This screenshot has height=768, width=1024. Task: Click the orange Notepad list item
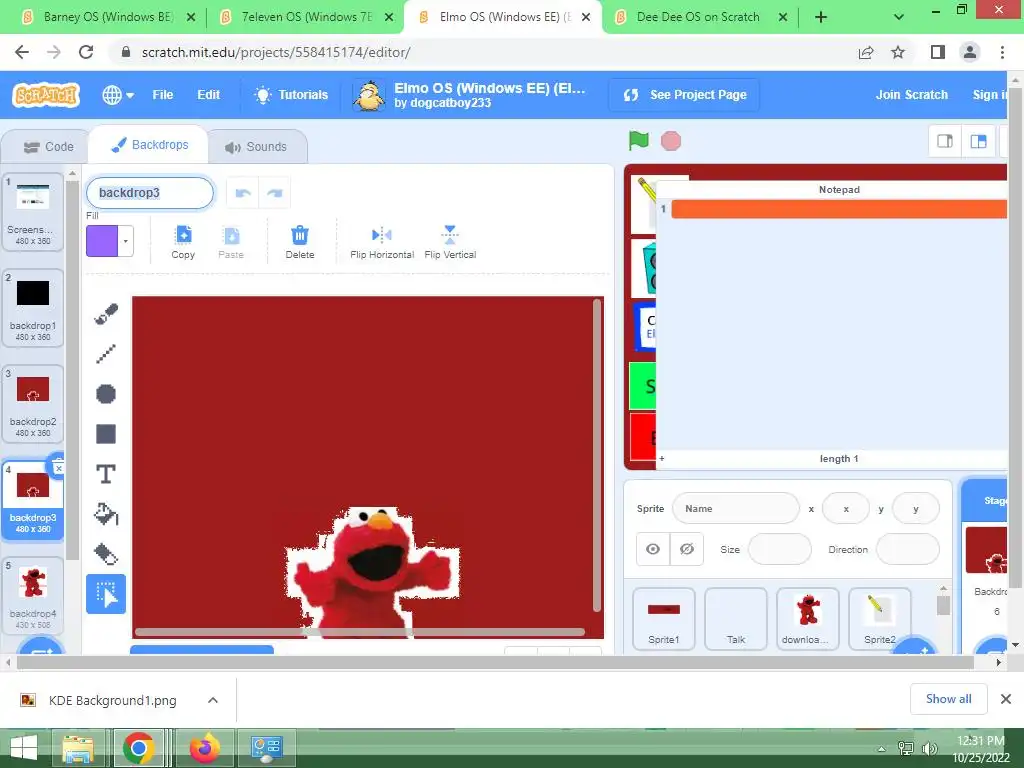click(x=839, y=209)
